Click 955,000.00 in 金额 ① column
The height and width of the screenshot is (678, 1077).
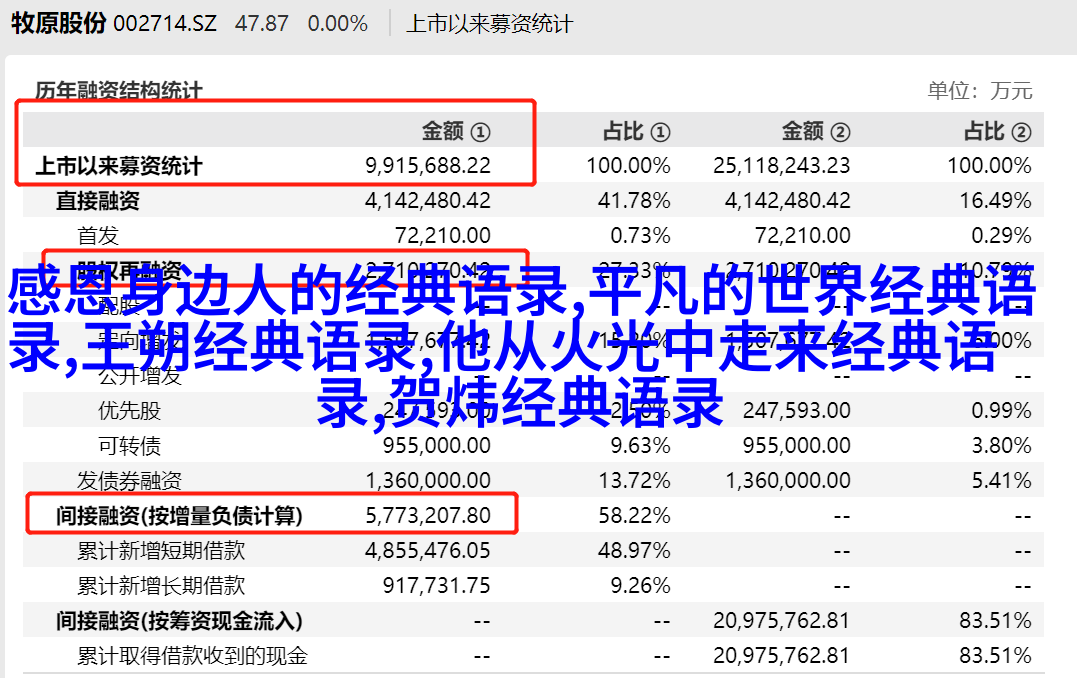437,446
